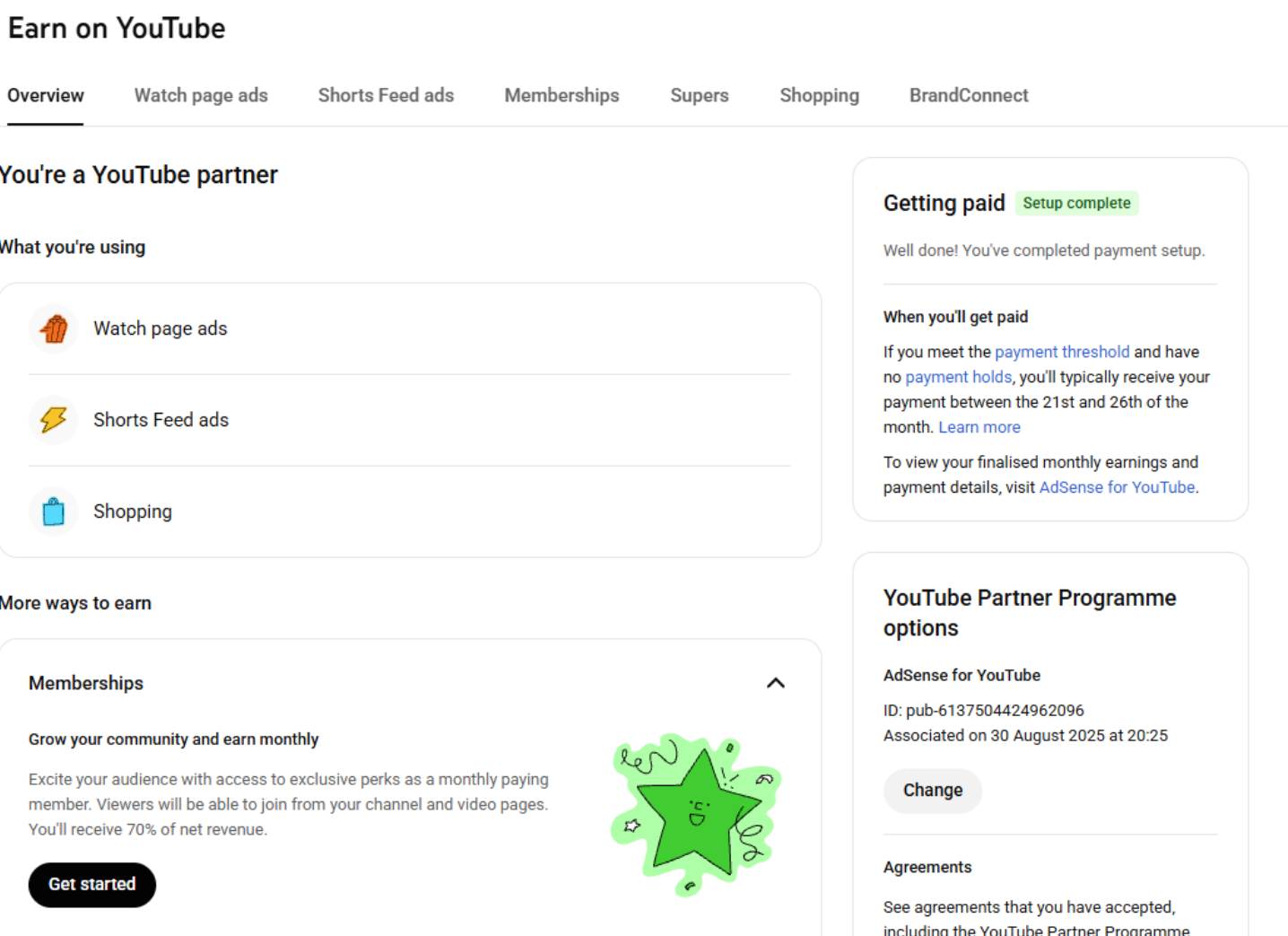The height and width of the screenshot is (936, 1288).
Task: Select the Overview tab
Action: [46, 95]
